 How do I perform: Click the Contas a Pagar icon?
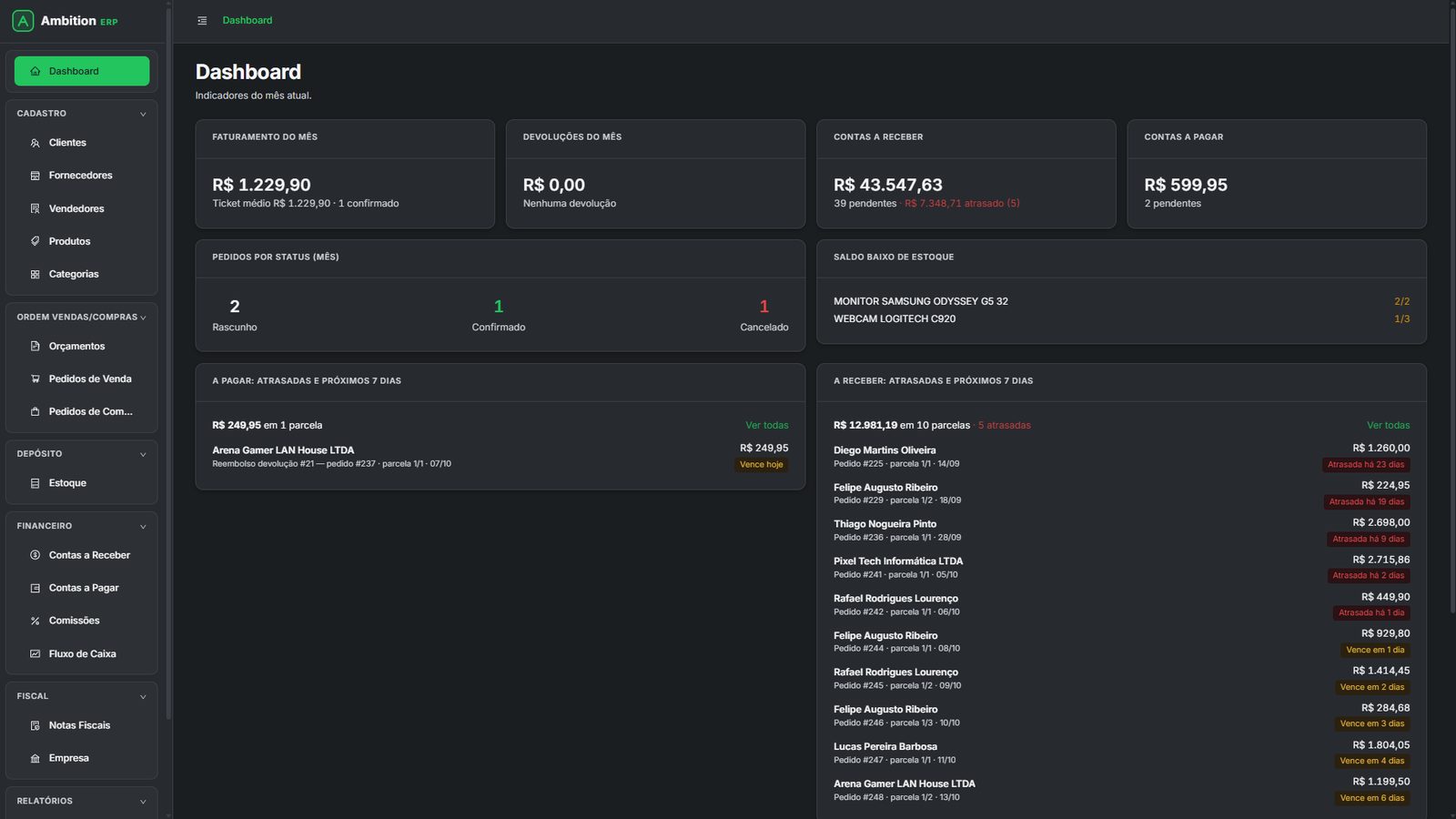point(35,588)
